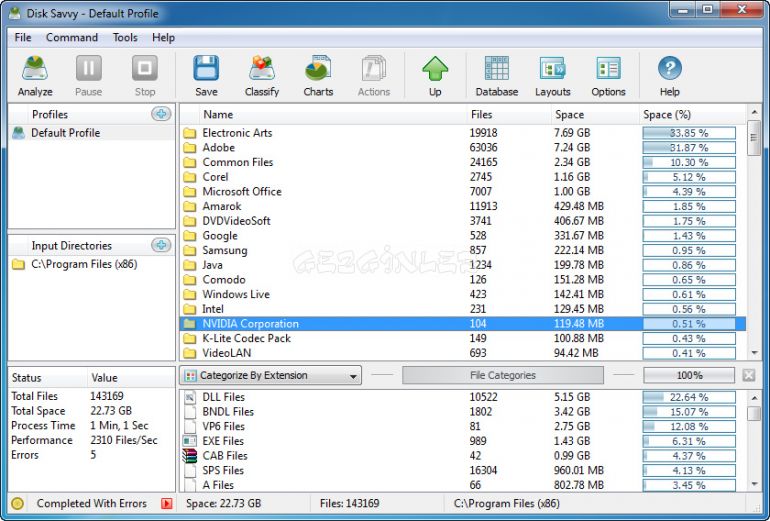
Task: Click the Electronic Arts folder icon
Action: pyautogui.click(x=190, y=133)
